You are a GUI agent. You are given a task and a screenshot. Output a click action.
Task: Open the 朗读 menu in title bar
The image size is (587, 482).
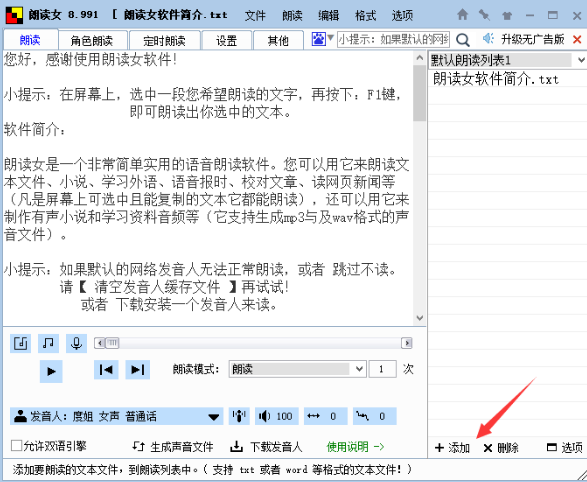pyautogui.click(x=292, y=16)
